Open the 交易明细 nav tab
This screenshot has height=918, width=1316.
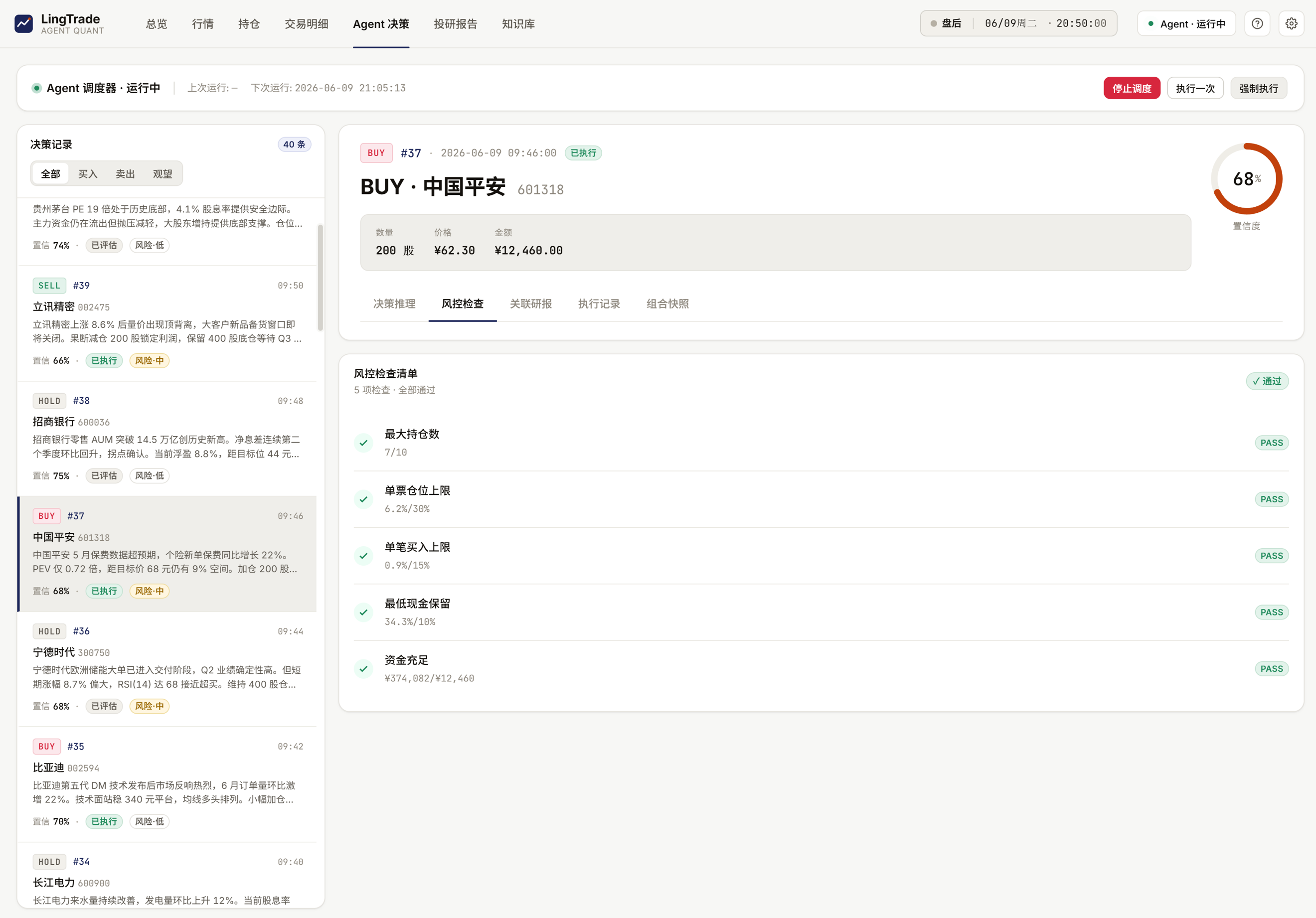(x=307, y=24)
